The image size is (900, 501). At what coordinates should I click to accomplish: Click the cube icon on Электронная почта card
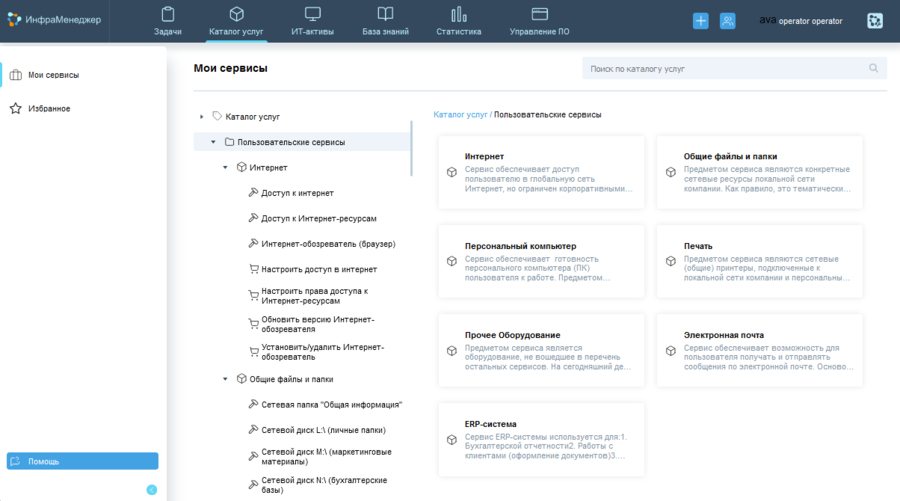click(670, 350)
